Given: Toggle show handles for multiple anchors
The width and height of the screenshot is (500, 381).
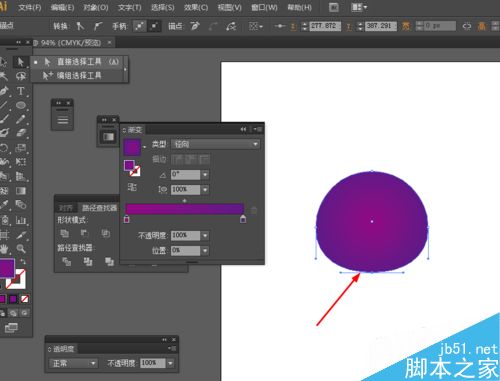Looking at the screenshot, I should coord(140,26).
